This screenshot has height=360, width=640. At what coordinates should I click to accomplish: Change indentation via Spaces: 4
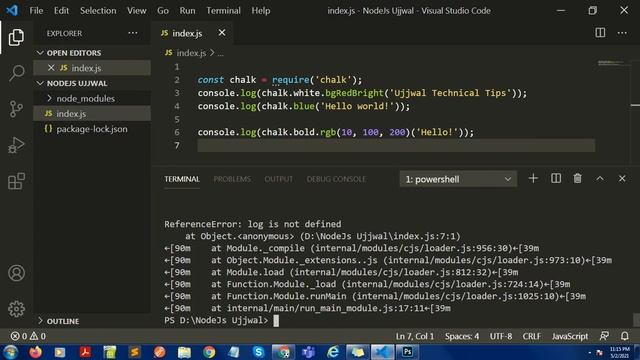pos(462,336)
